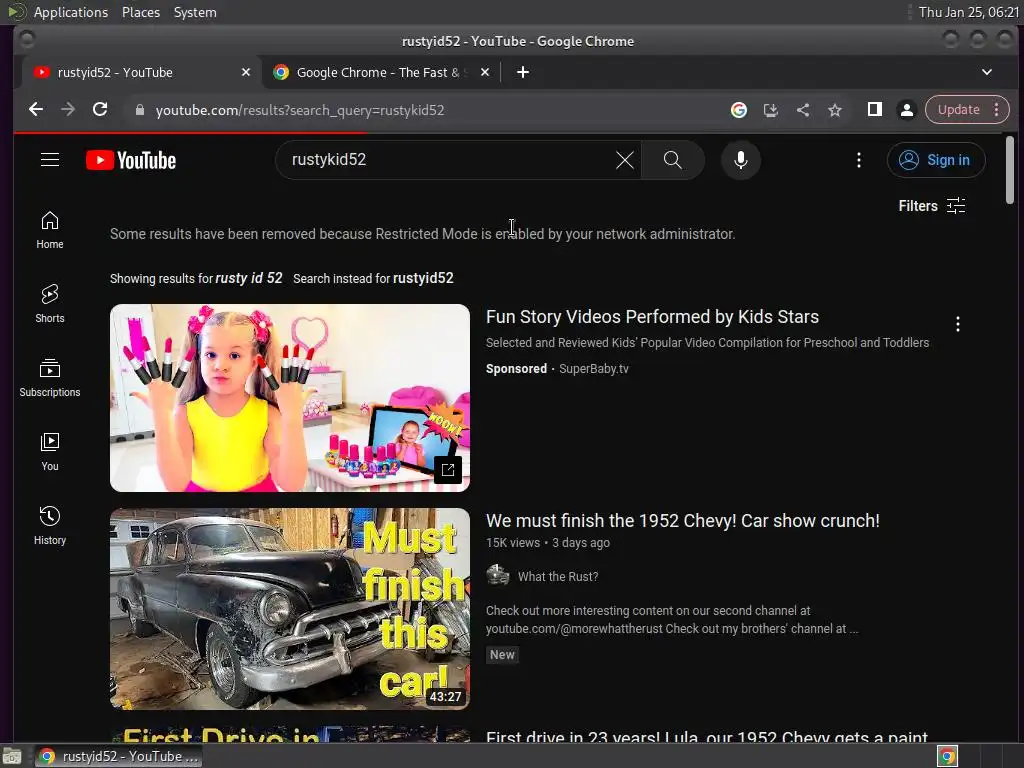View site information padlock icon
This screenshot has height=768, width=1024.
coord(139,110)
